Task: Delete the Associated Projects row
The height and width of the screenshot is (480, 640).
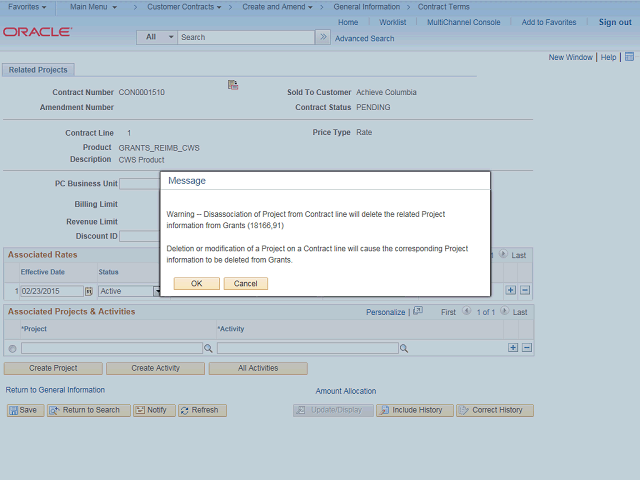Action: point(527,347)
